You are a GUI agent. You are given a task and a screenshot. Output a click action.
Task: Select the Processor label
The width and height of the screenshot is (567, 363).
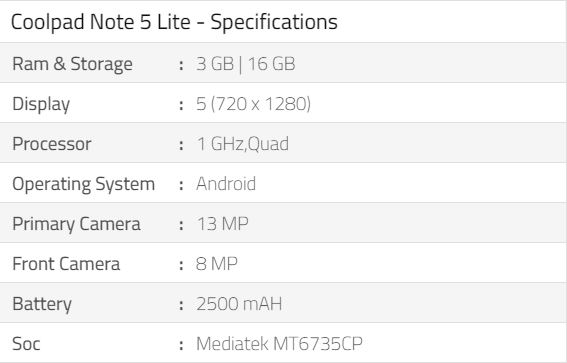[x=52, y=144]
